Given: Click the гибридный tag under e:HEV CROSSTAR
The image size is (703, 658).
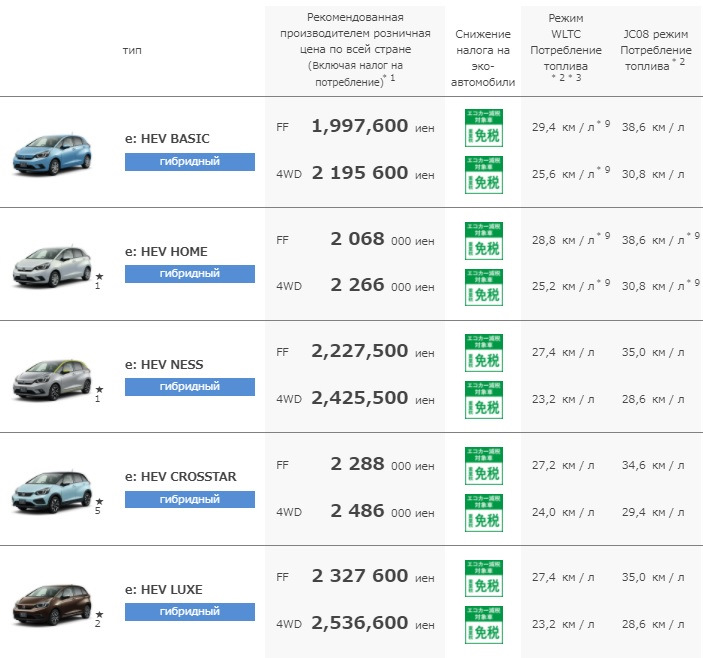Looking at the screenshot, I should point(190,499).
